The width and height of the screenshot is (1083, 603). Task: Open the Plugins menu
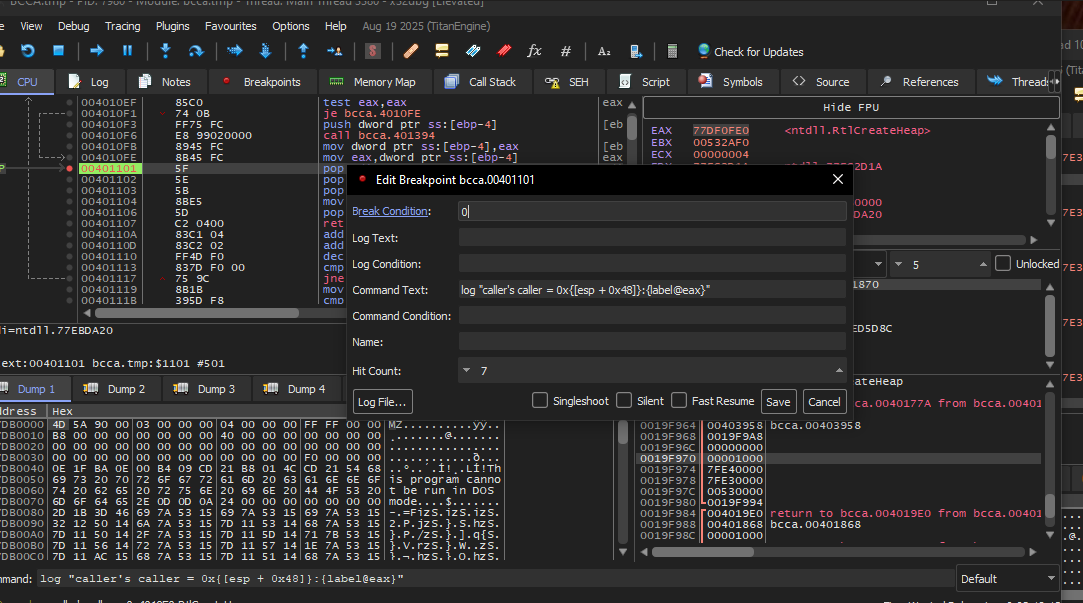click(x=173, y=26)
